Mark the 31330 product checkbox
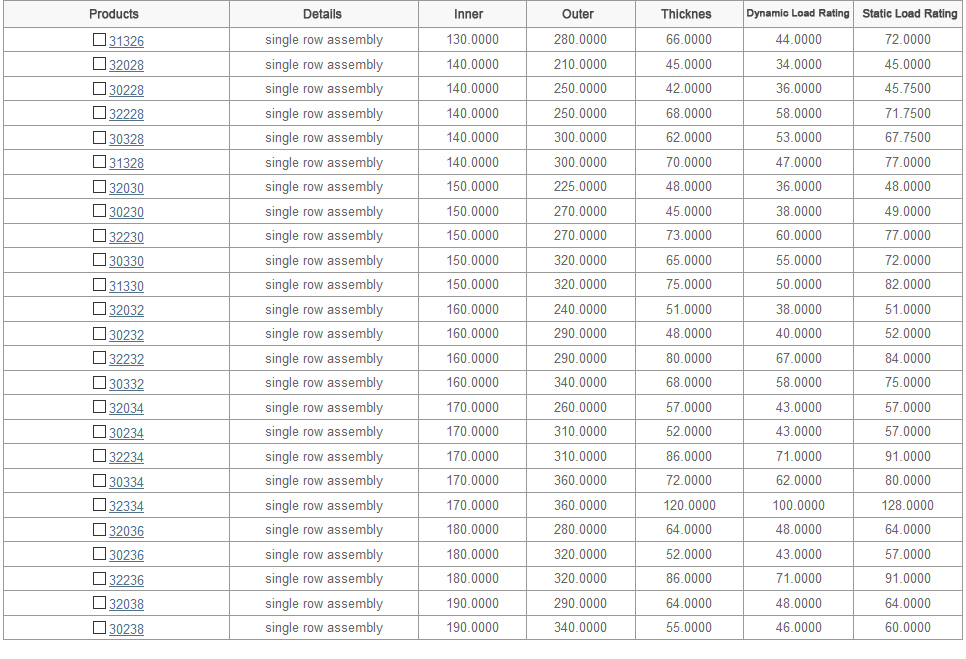Viewport: 966px width, 659px height. 99,285
